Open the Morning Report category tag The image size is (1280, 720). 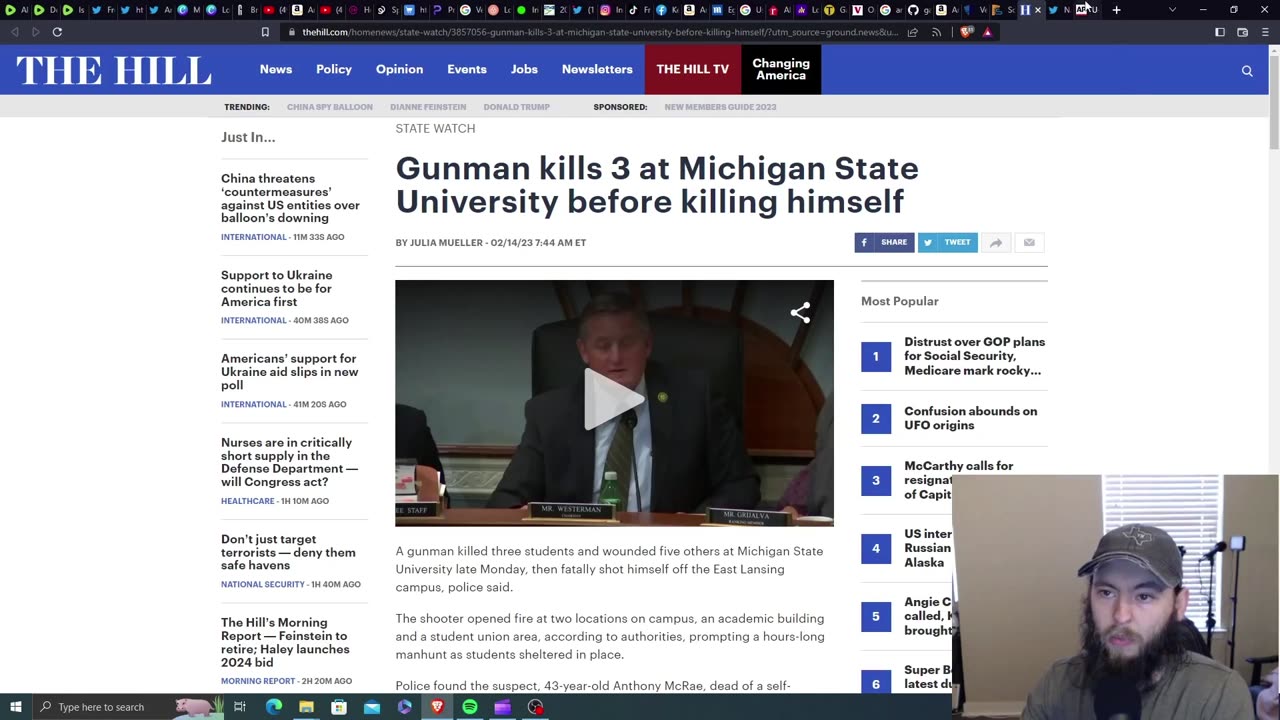(258, 681)
